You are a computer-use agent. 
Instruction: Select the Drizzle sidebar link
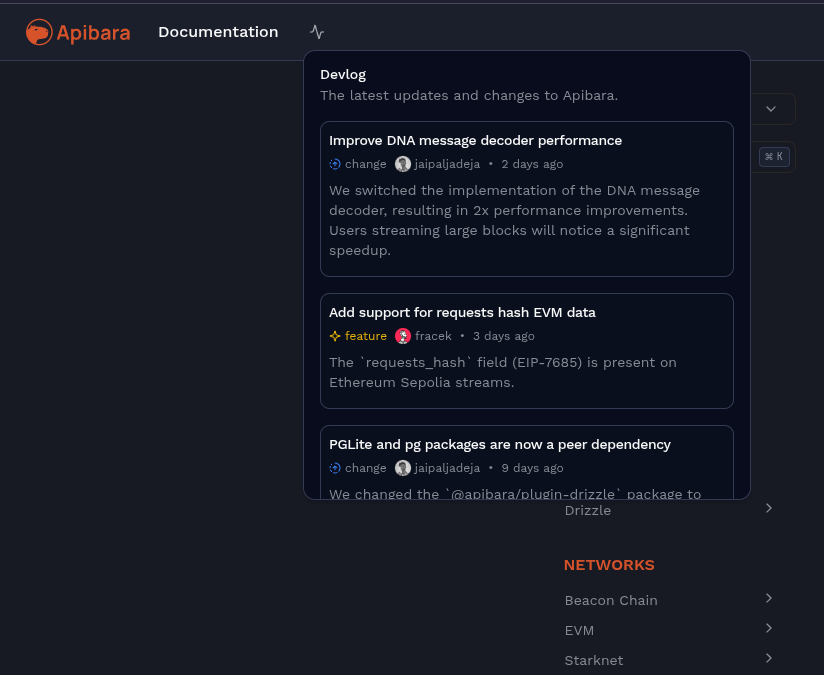pyautogui.click(x=588, y=510)
